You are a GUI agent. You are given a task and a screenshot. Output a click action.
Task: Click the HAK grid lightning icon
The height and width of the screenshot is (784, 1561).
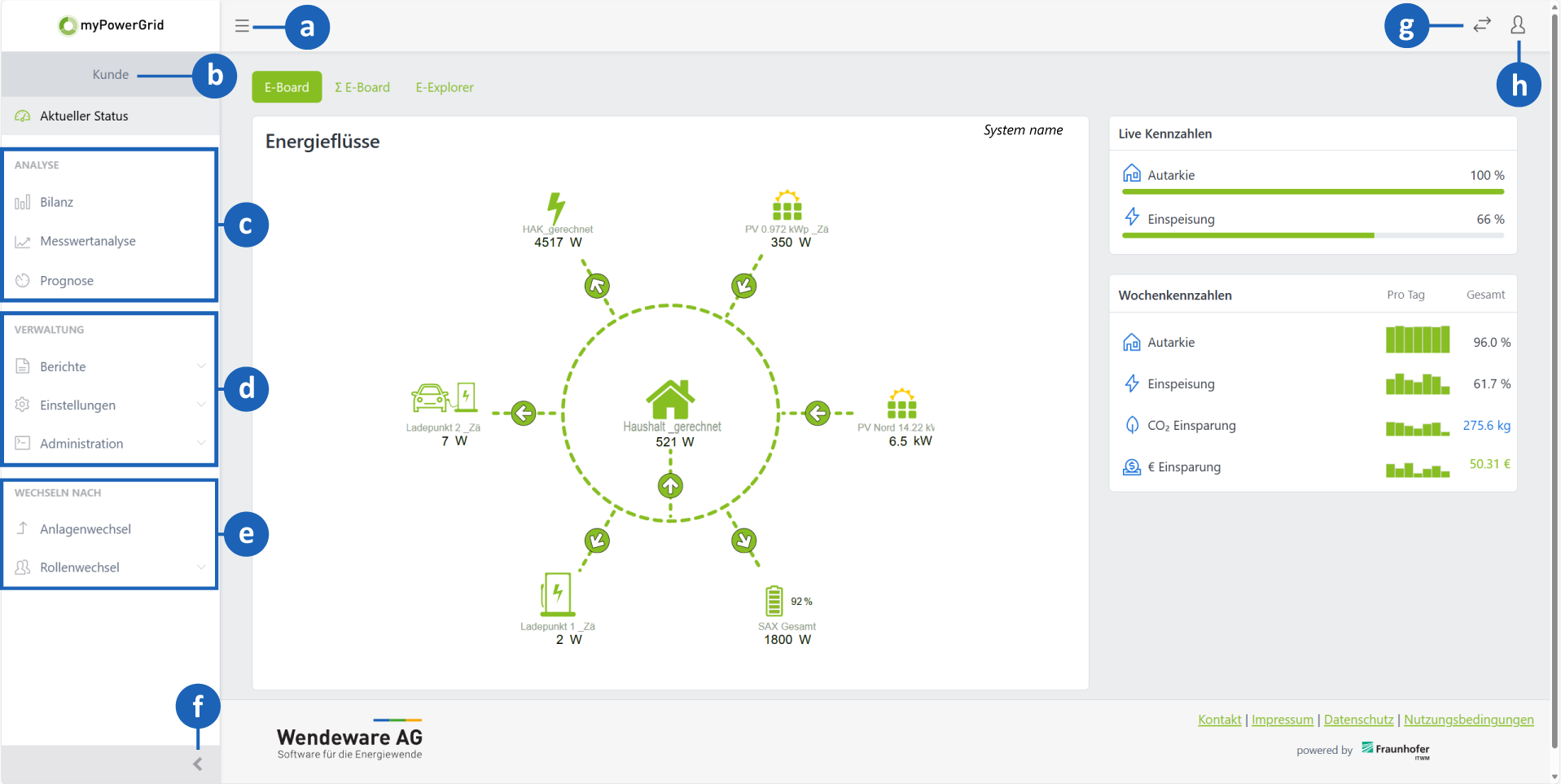point(556,208)
